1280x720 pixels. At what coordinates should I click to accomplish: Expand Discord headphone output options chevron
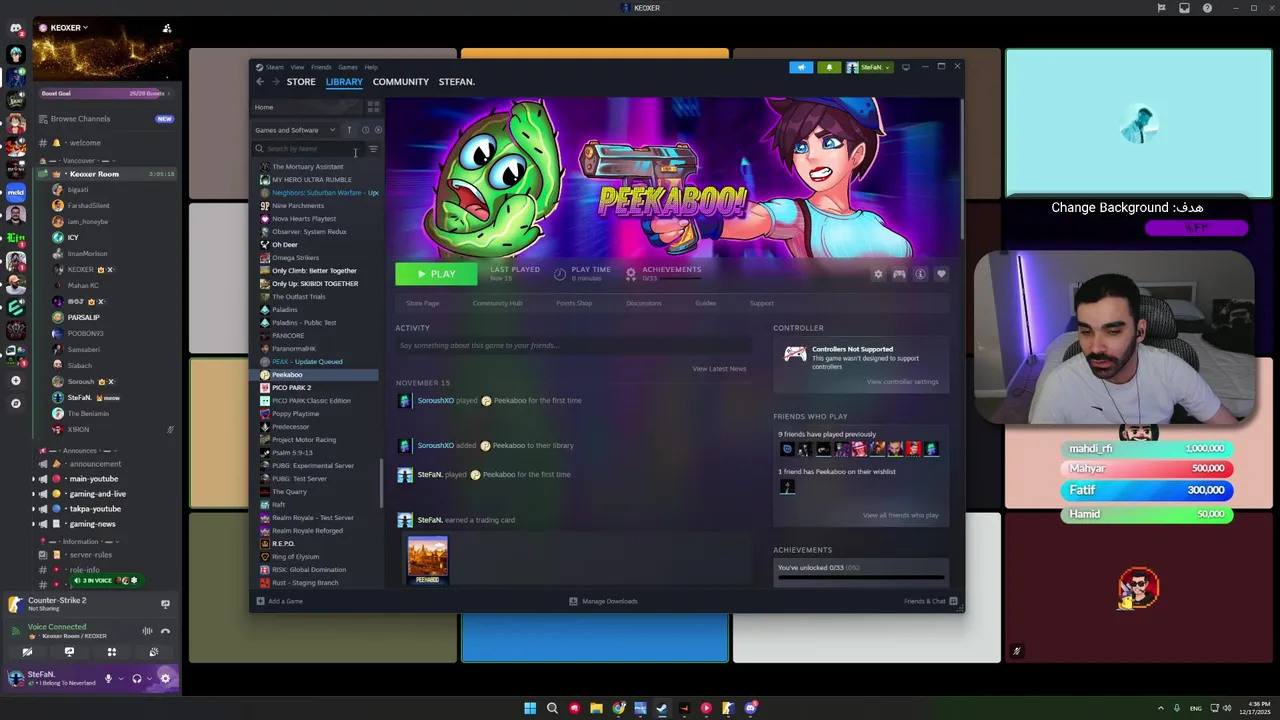[x=150, y=678]
